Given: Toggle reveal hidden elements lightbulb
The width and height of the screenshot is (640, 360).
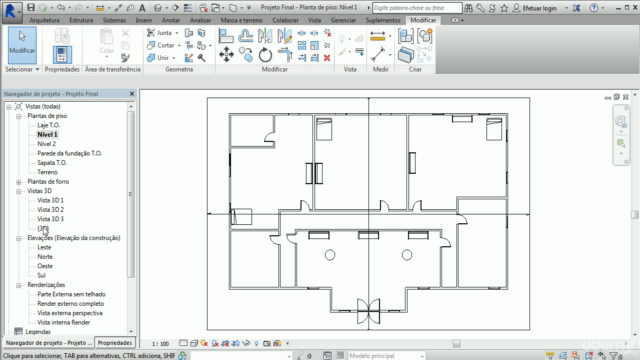Looking at the screenshot, I should coord(256,344).
